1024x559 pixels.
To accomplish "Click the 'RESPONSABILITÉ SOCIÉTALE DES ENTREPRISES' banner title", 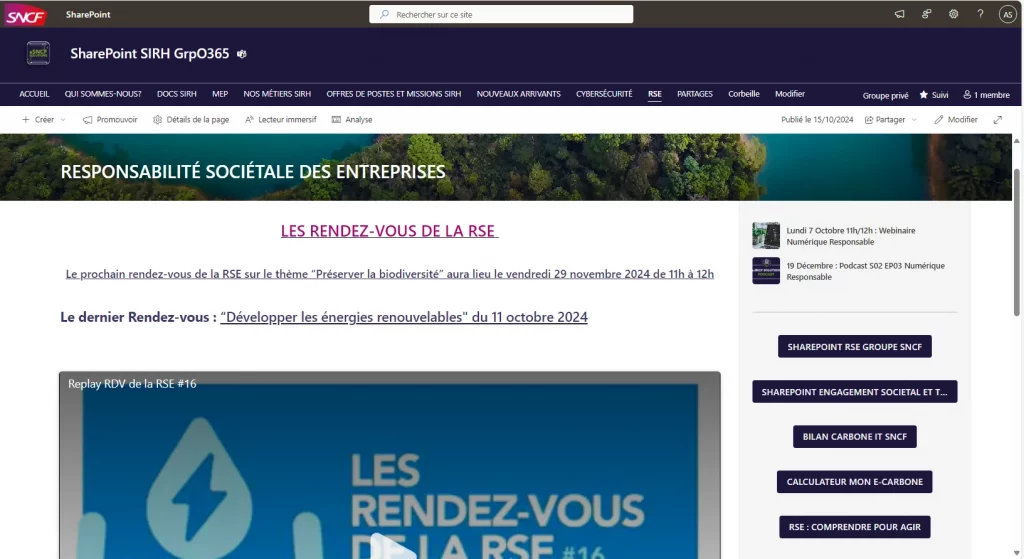I will [253, 172].
